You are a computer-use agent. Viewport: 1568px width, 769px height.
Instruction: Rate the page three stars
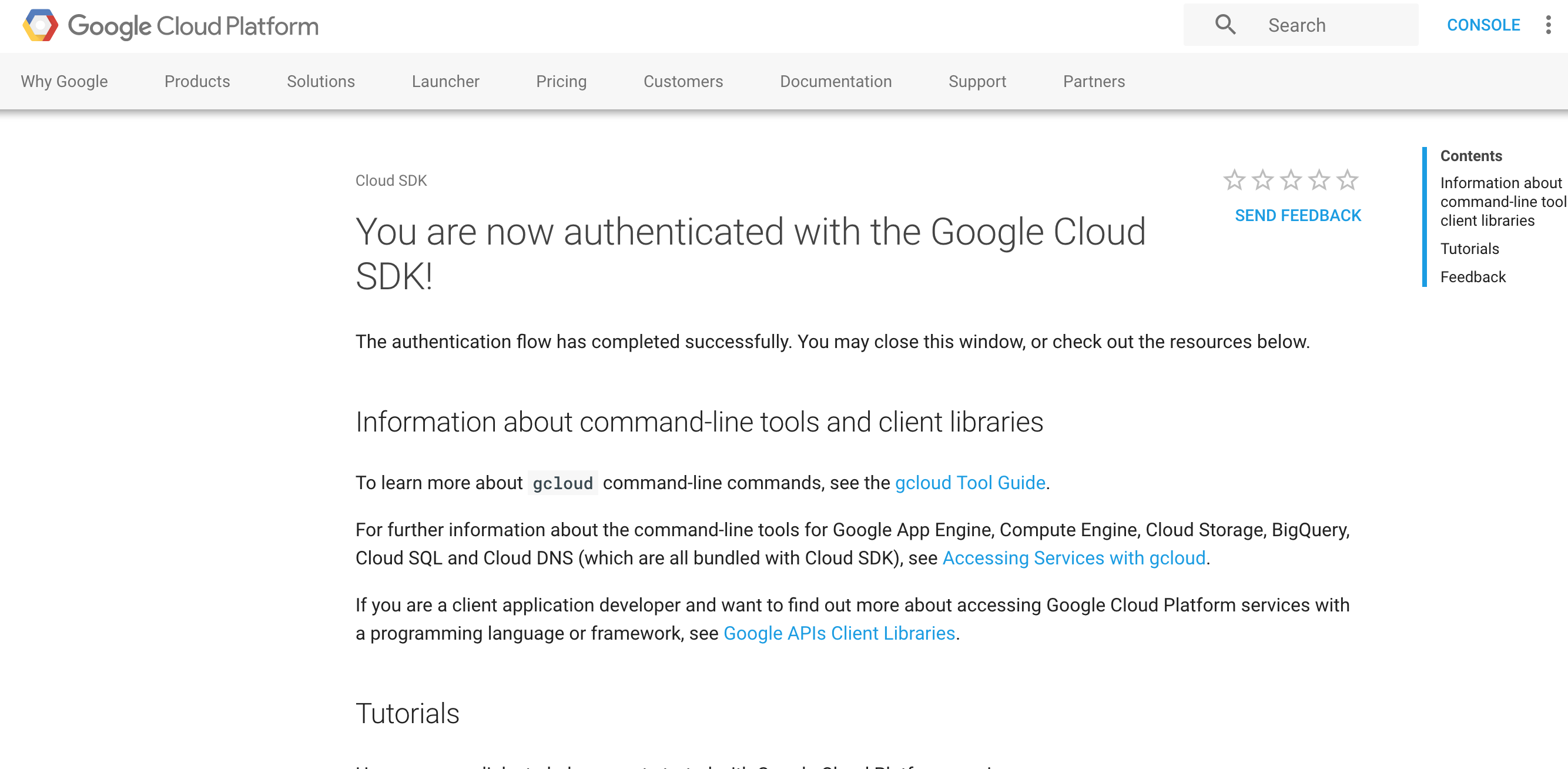click(1291, 180)
